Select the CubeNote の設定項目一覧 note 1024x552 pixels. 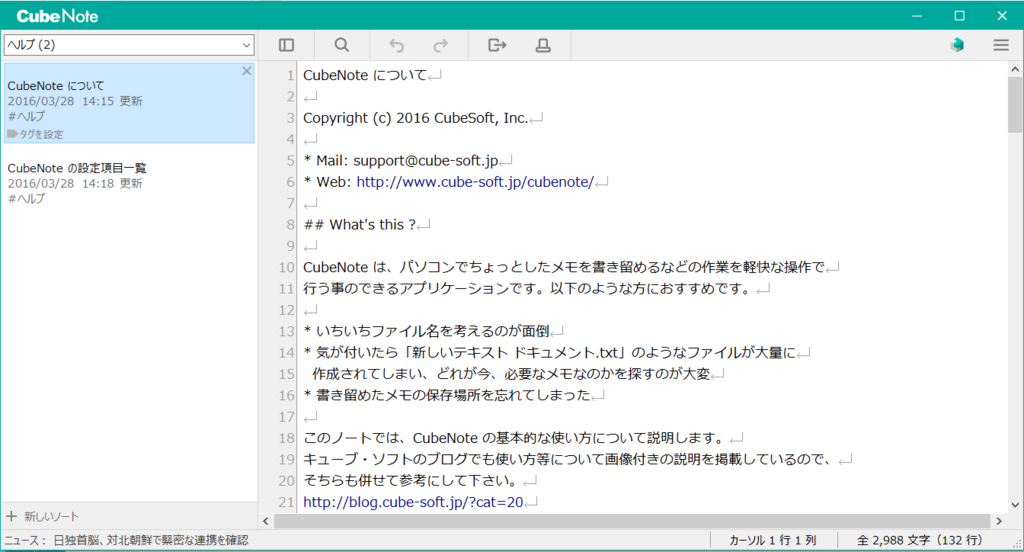[x=129, y=184]
